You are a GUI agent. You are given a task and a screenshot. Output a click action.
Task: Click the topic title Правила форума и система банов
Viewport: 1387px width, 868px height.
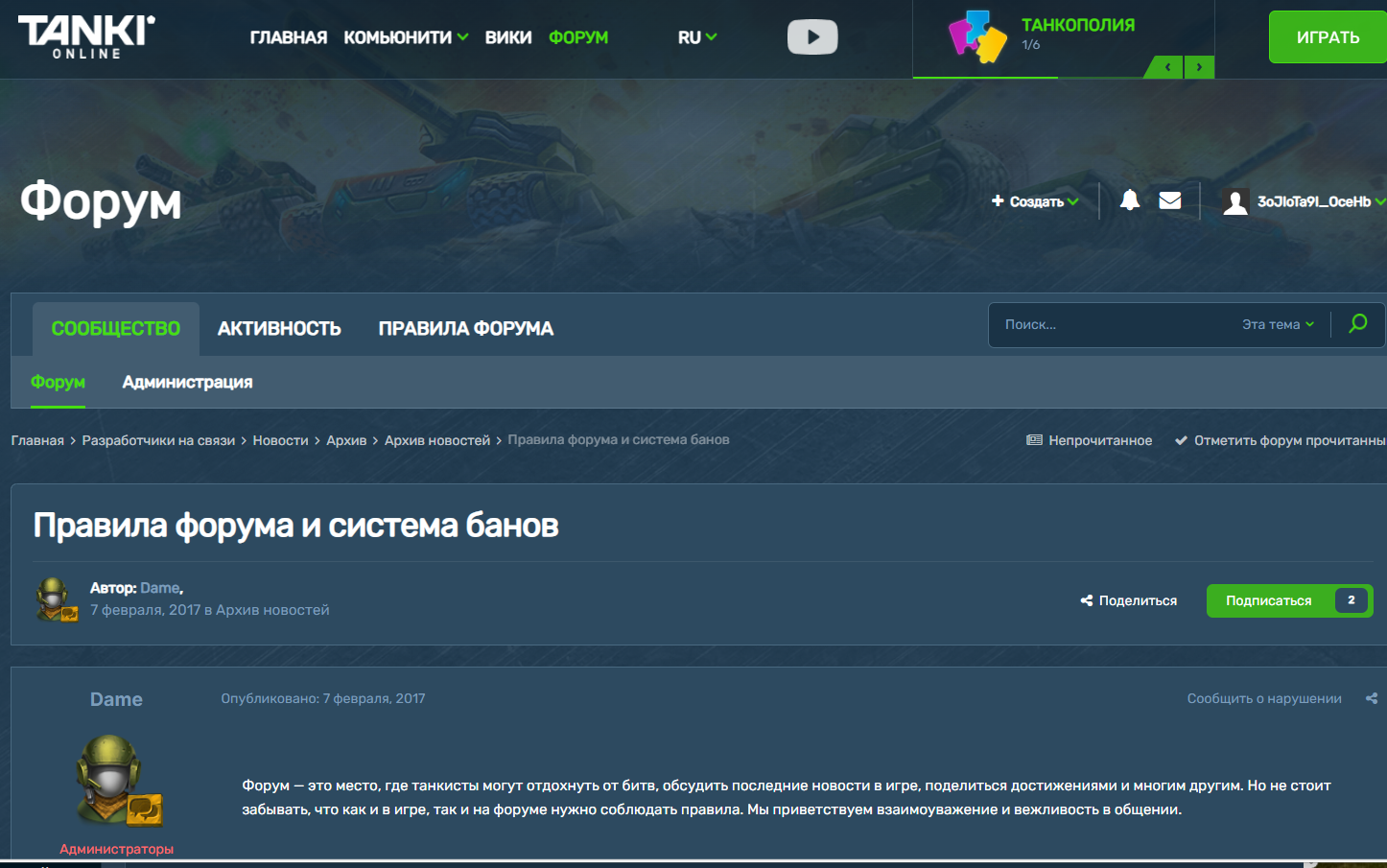tap(295, 526)
